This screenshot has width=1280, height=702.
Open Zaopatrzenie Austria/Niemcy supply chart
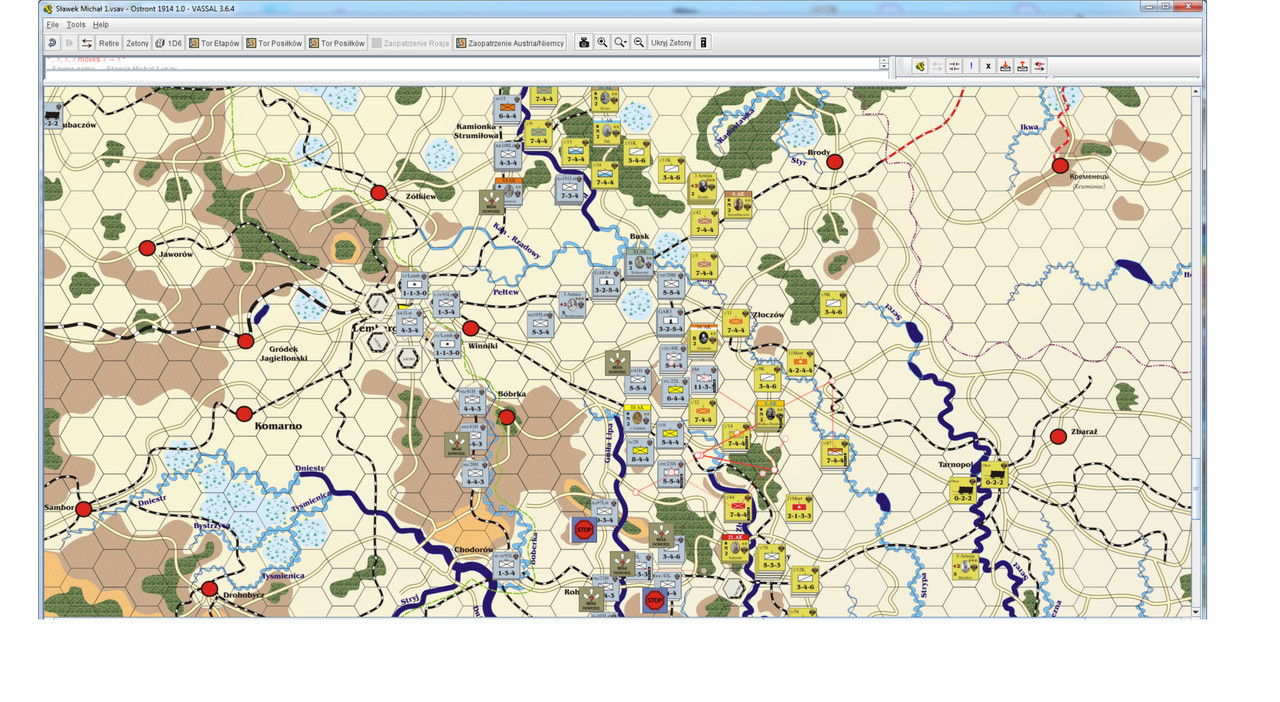click(510, 43)
